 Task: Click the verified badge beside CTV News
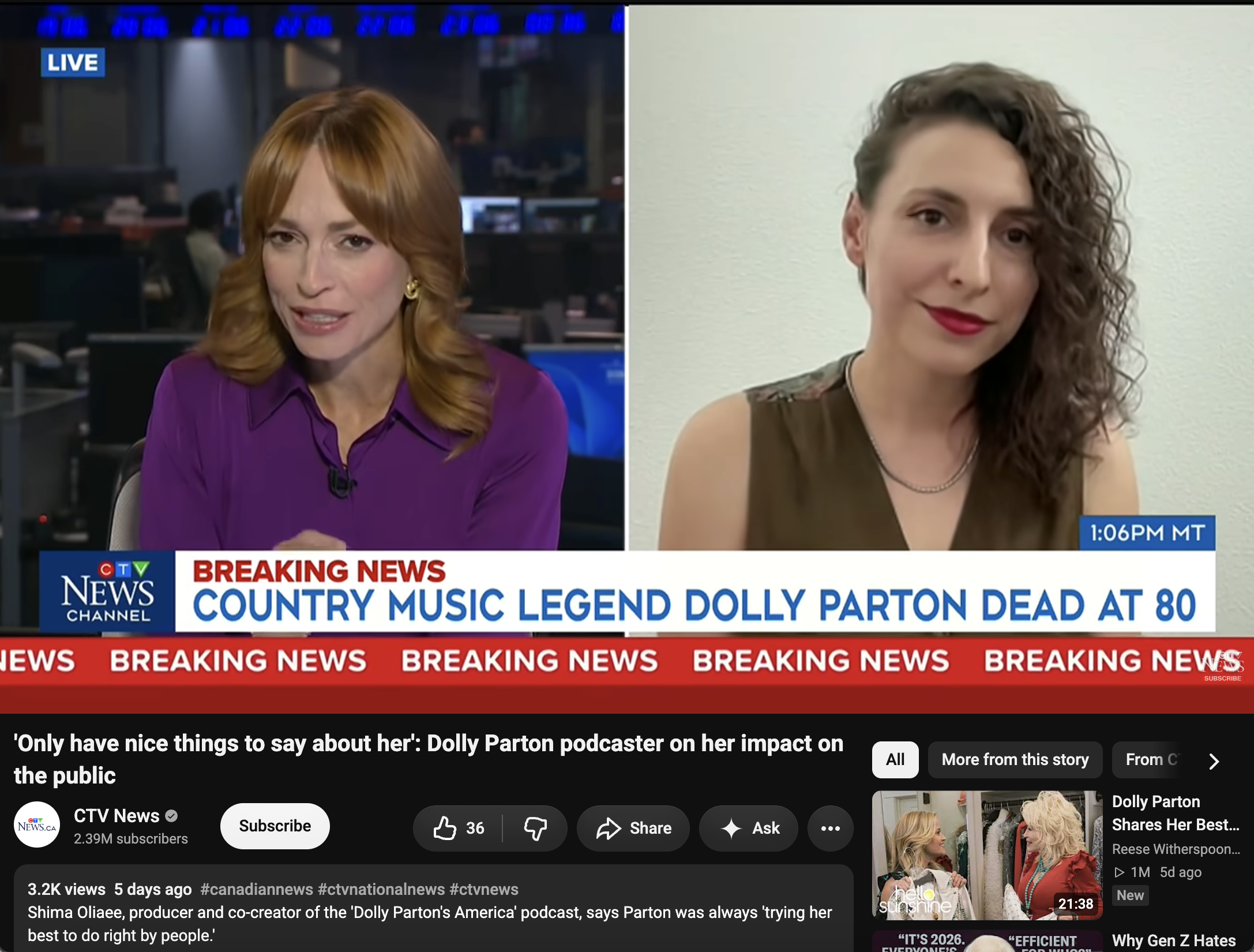coord(171,816)
